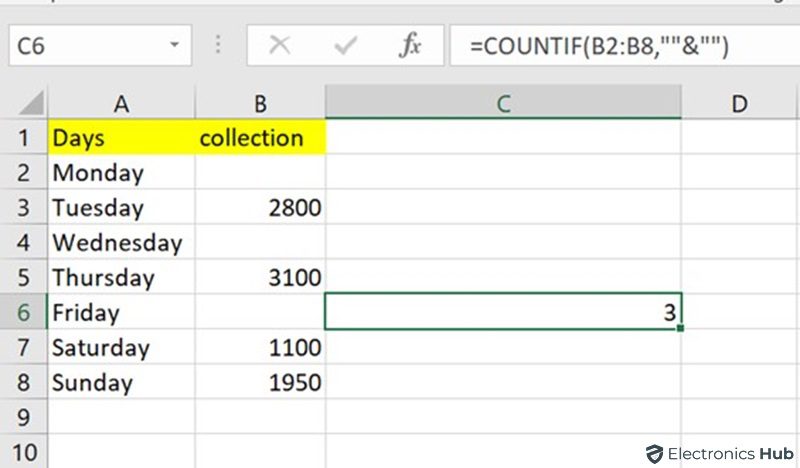Click the 'Days' header cell
Viewport: 800px width, 468px height.
(x=121, y=138)
